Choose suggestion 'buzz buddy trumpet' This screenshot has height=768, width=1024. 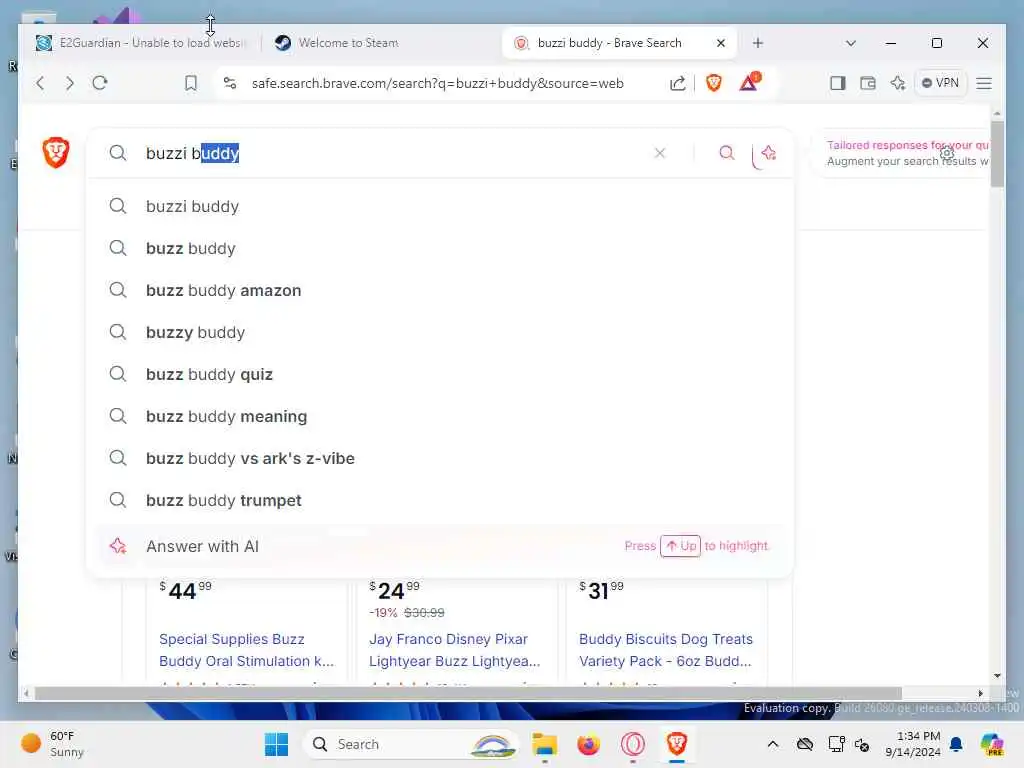(x=440, y=500)
